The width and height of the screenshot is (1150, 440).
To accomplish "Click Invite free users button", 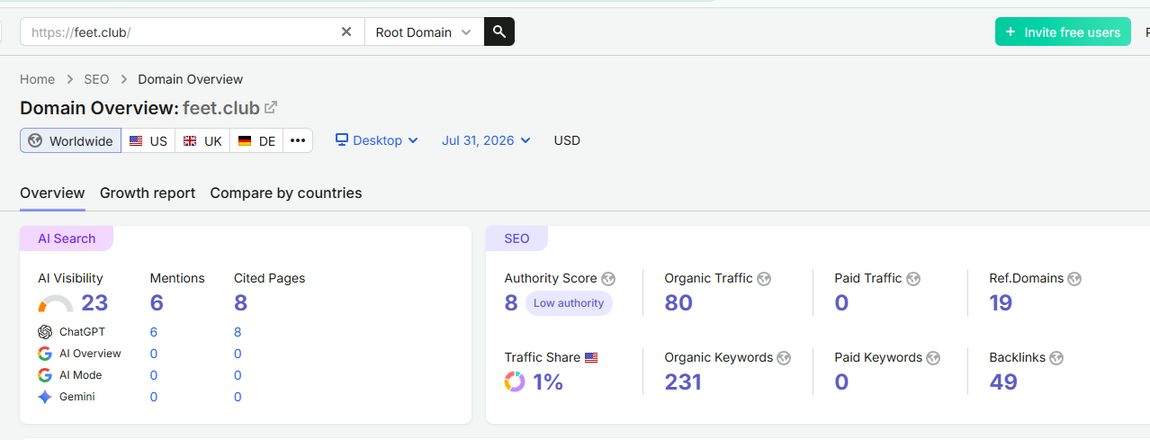I will (1063, 32).
